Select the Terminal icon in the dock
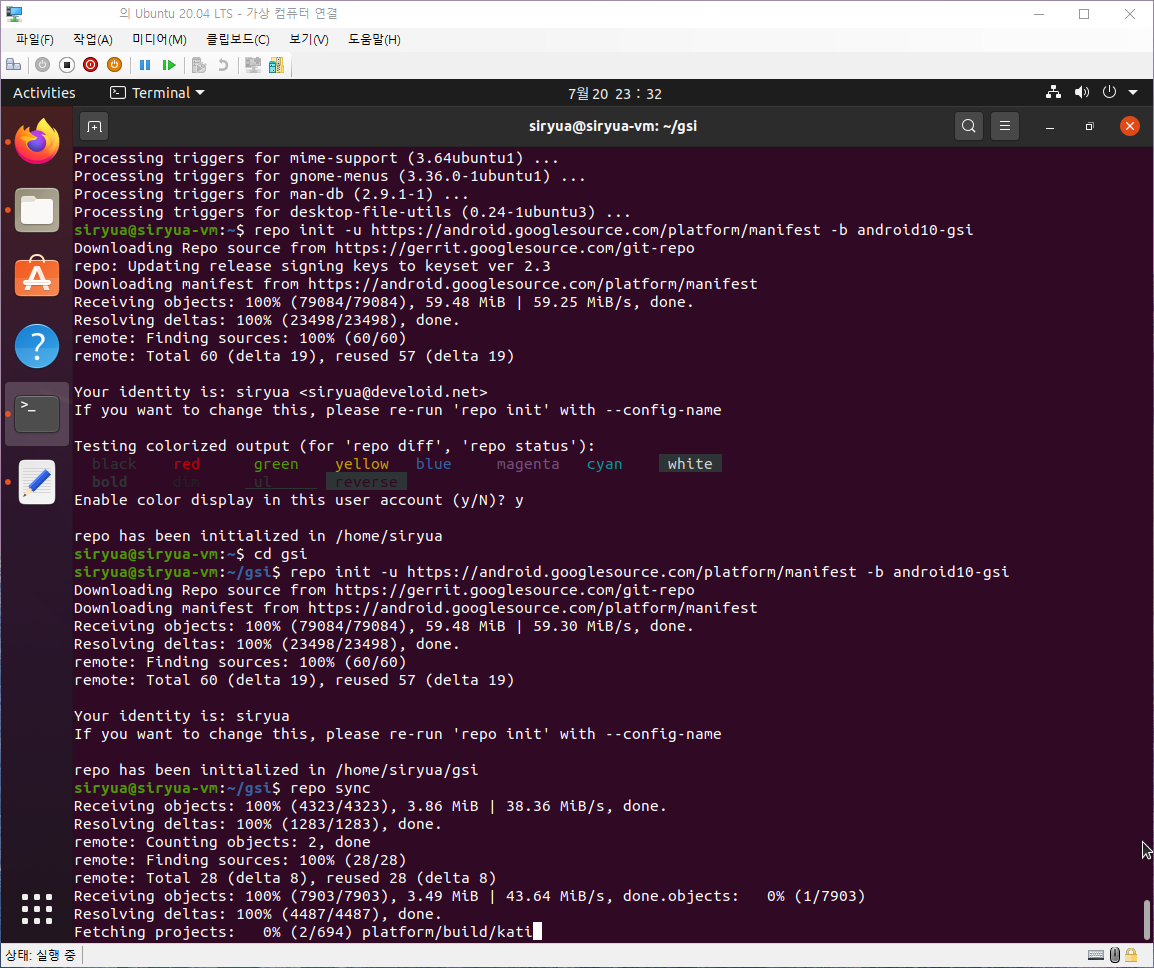Viewport: 1154px width, 968px height. click(x=37, y=414)
